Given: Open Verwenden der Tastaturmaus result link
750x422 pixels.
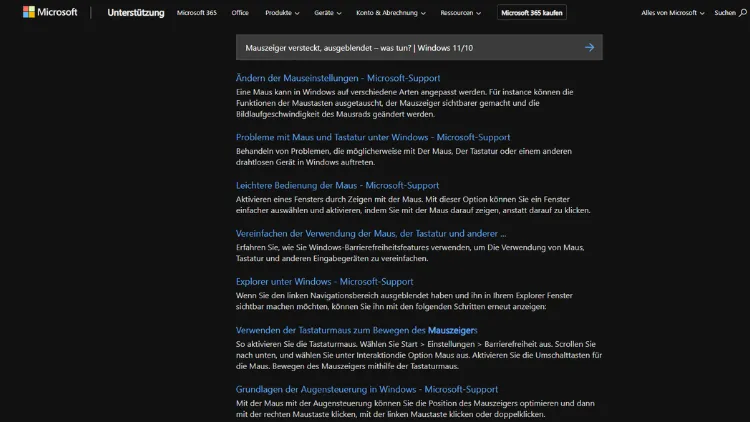Looking at the screenshot, I should click(x=356, y=330).
